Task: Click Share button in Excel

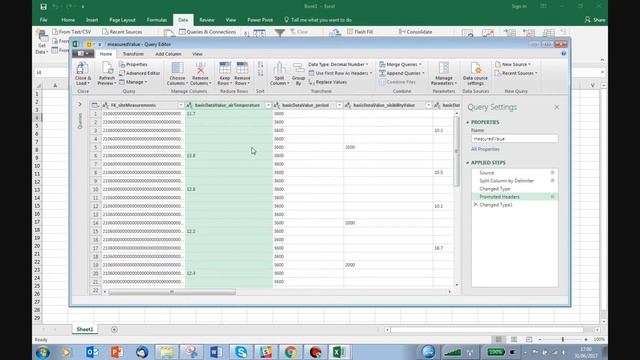Action: coord(595,20)
